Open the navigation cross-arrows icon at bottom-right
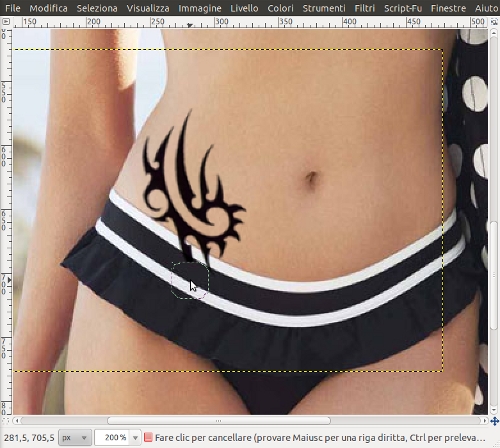Screen dimensions: 500x448 pyautogui.click(x=494, y=421)
